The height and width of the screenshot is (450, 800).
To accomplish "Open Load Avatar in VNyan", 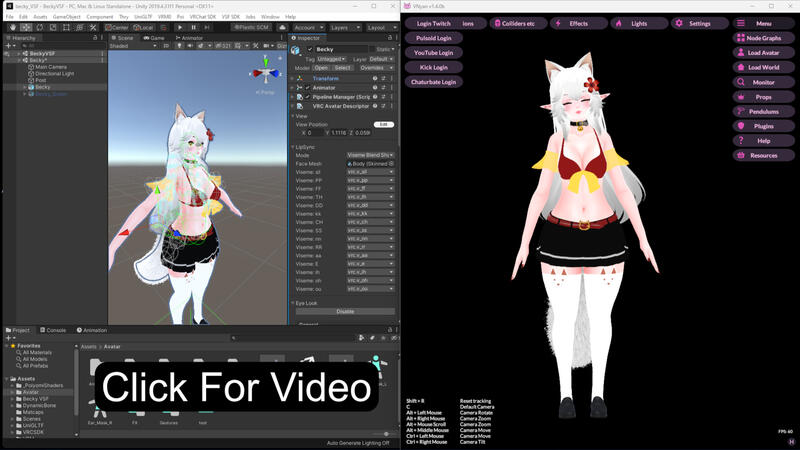I will point(763,53).
